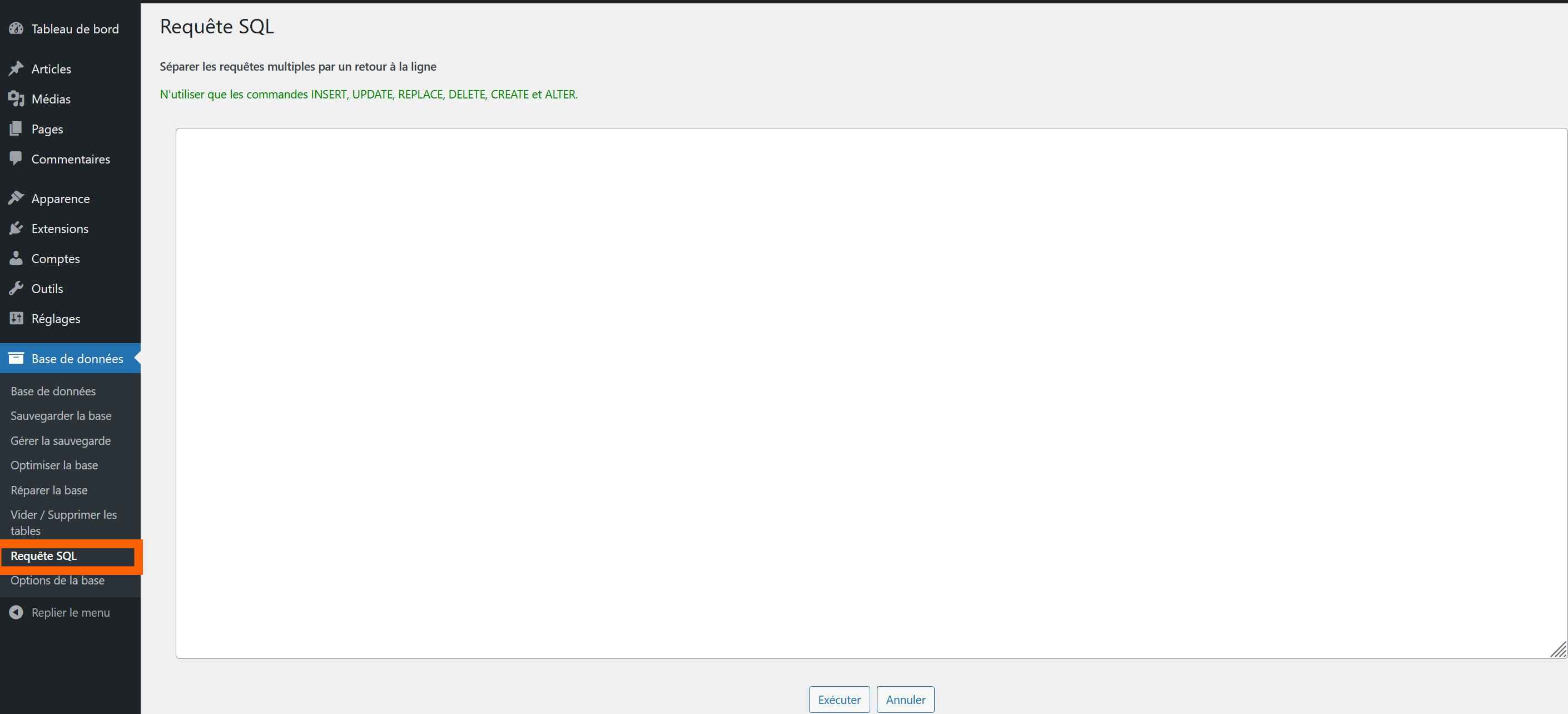Collapse menu with Replier le menu arrow
Screen dimensions: 1568x714
pos(17,612)
